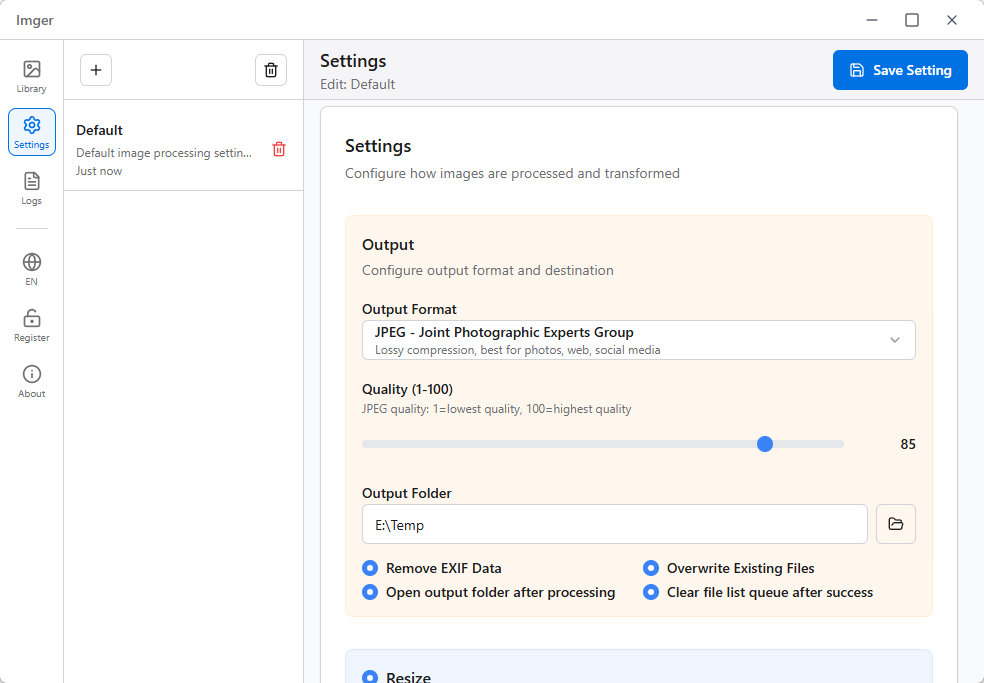
Task: Browse for output folder
Action: (x=895, y=524)
